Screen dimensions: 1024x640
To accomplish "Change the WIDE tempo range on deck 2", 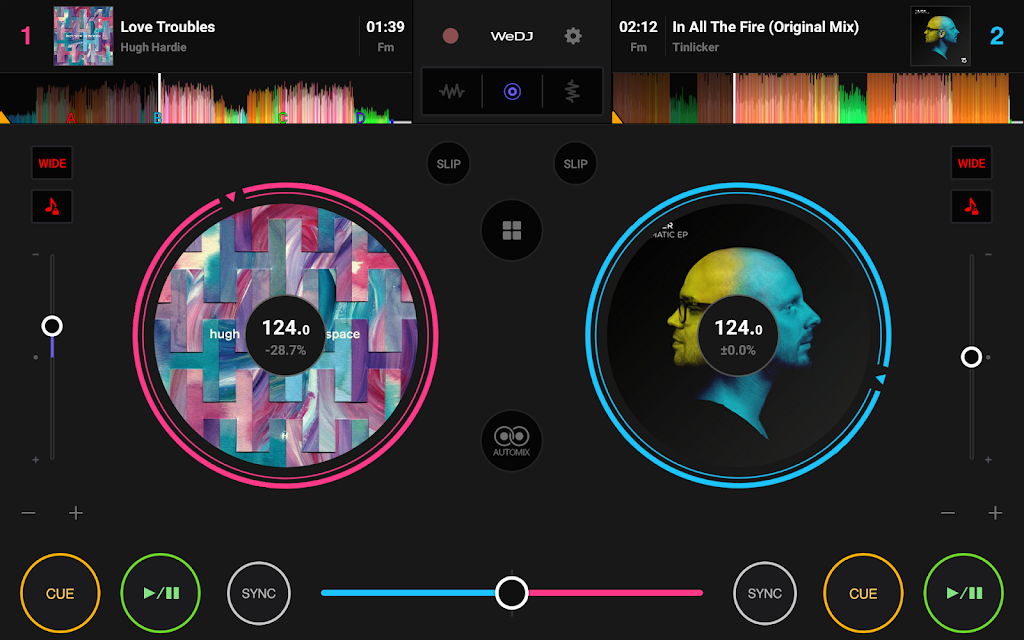I will pyautogui.click(x=971, y=163).
